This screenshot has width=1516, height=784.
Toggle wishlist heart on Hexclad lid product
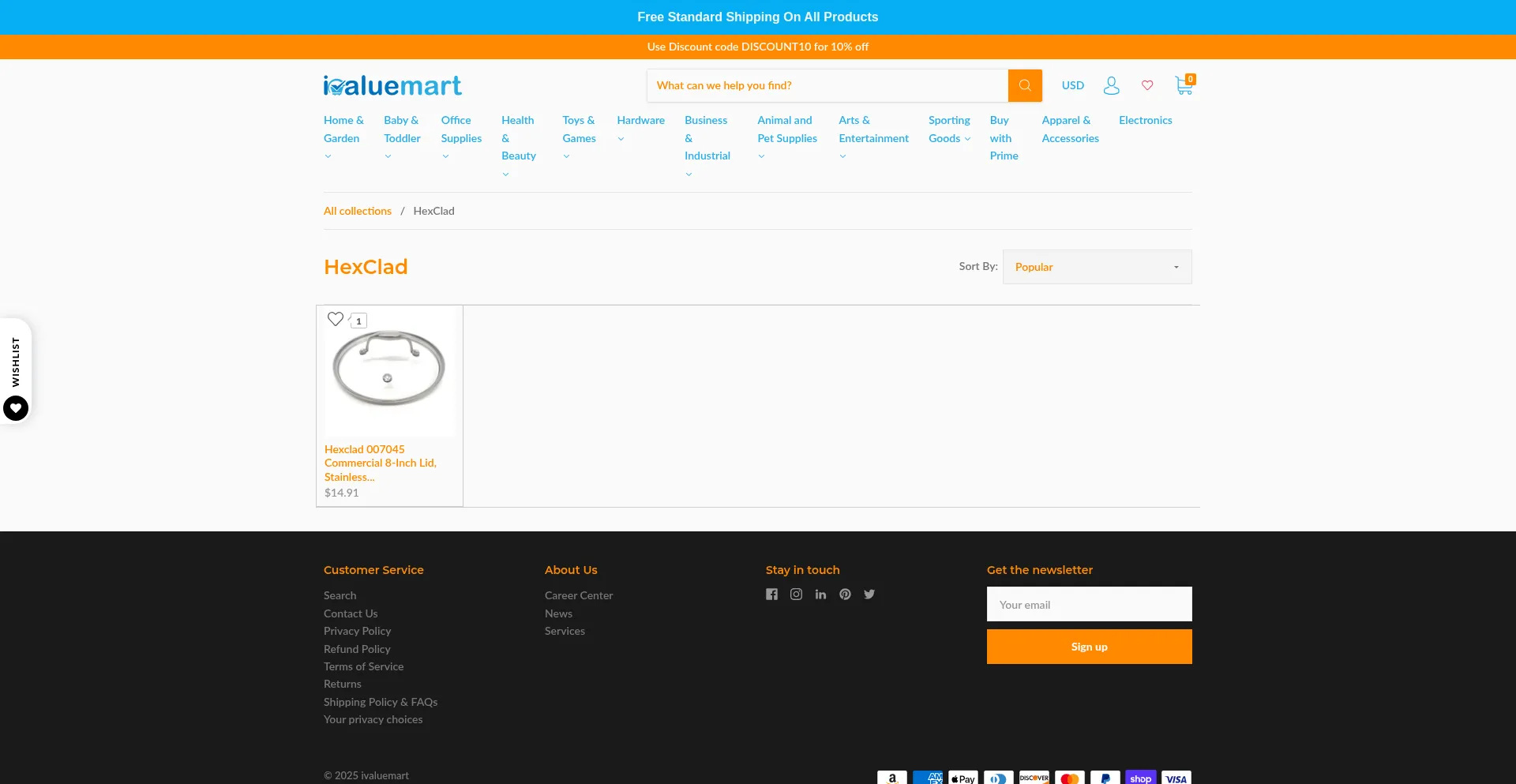336,319
